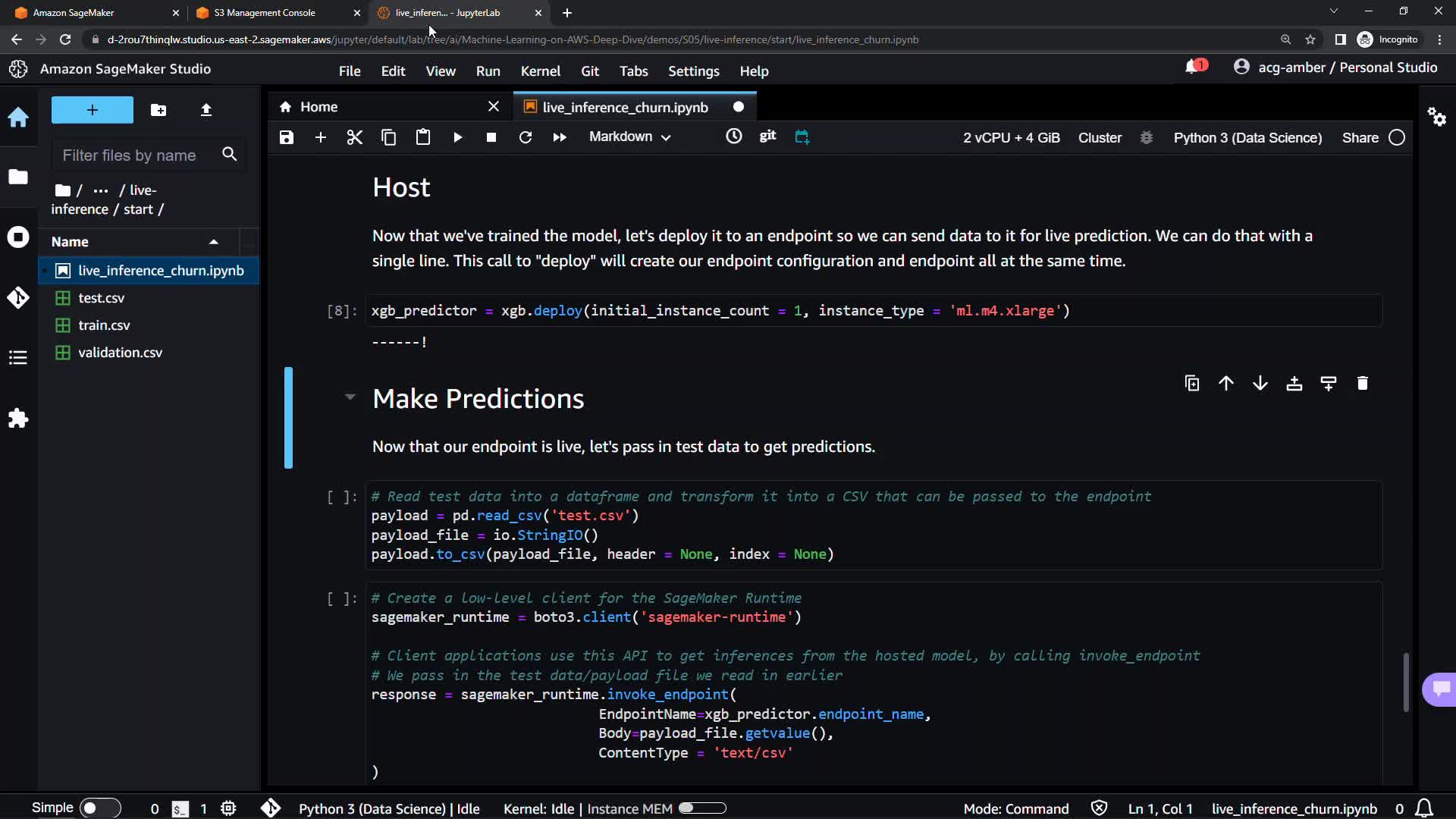Move the selected cell down
The height and width of the screenshot is (819, 1456).
point(1260,384)
